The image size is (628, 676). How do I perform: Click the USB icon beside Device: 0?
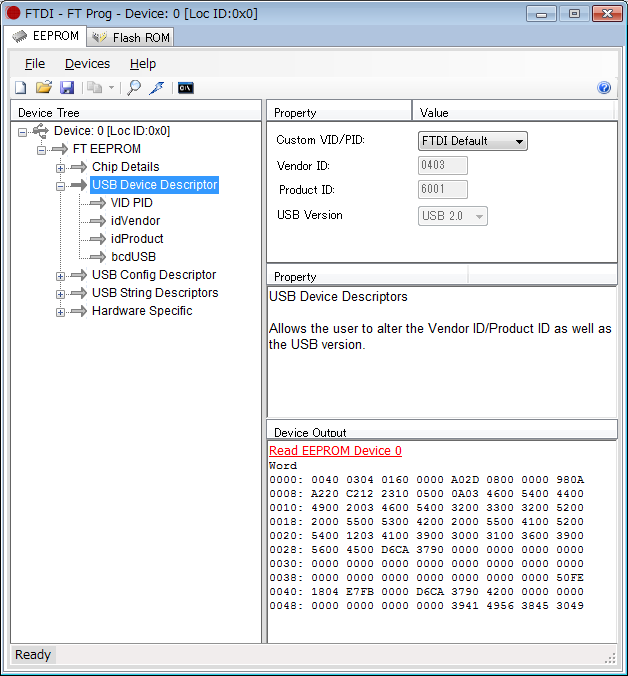[41, 131]
